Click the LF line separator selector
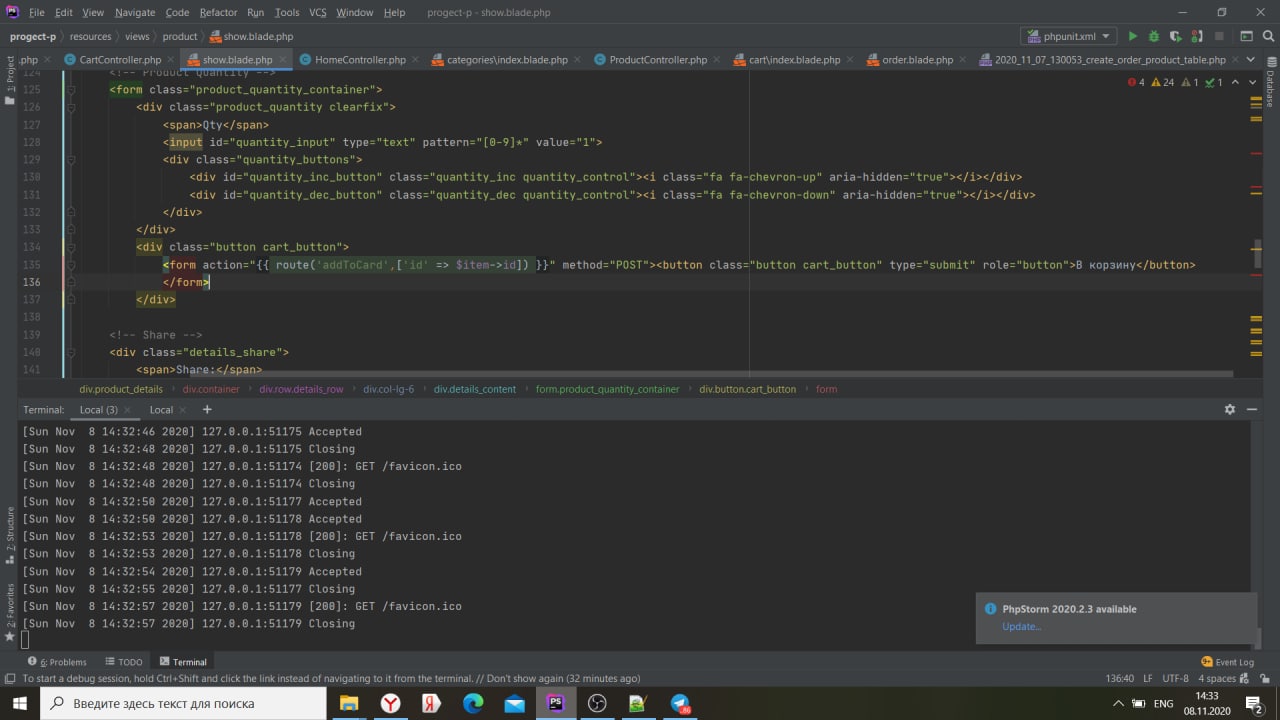The width and height of the screenshot is (1280, 720). click(x=1147, y=678)
